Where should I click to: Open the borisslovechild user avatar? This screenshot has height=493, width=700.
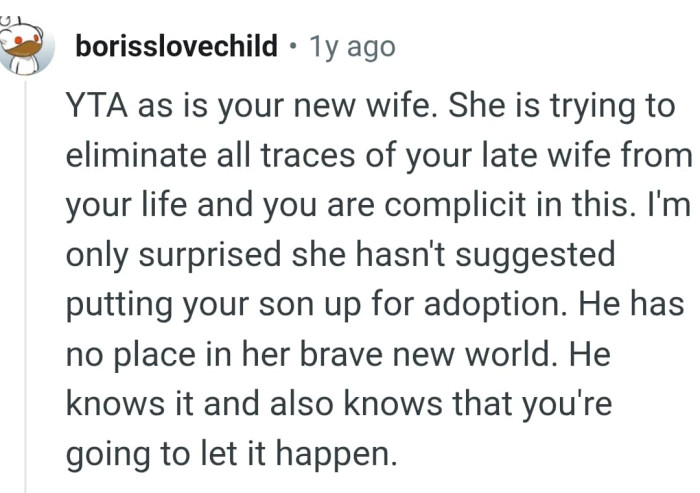tap(26, 45)
